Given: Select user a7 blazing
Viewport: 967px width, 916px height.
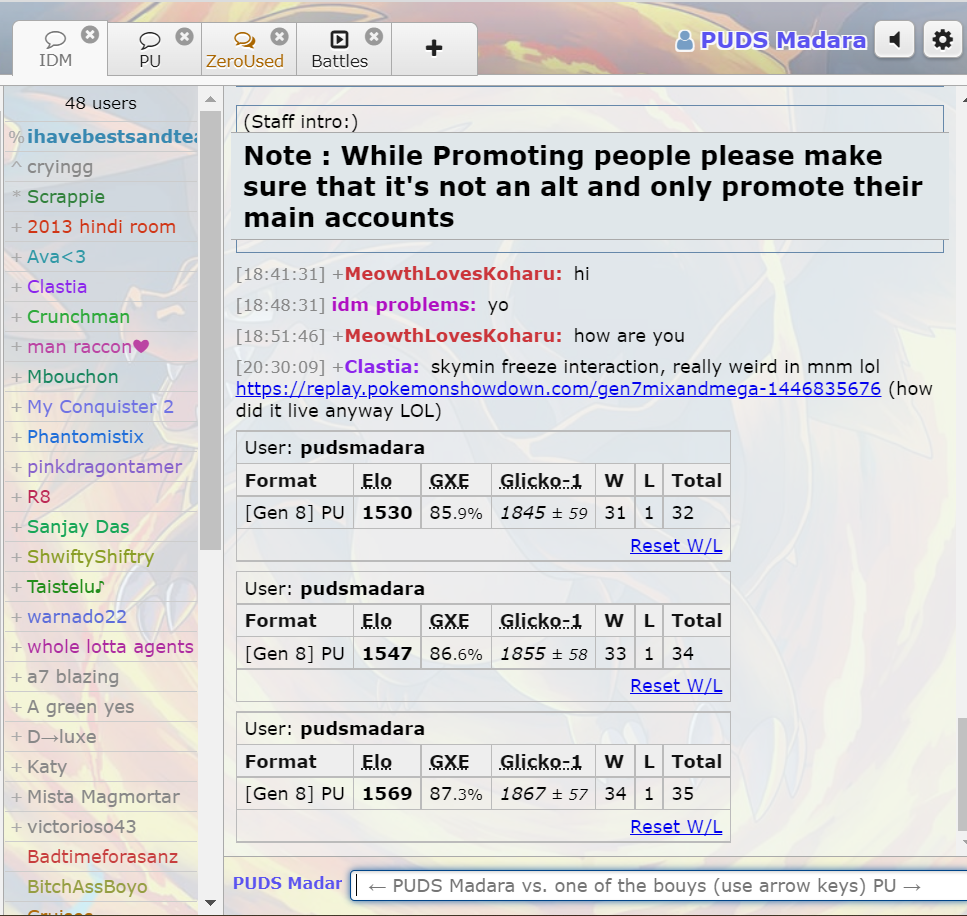Looking at the screenshot, I should (x=102, y=677).
